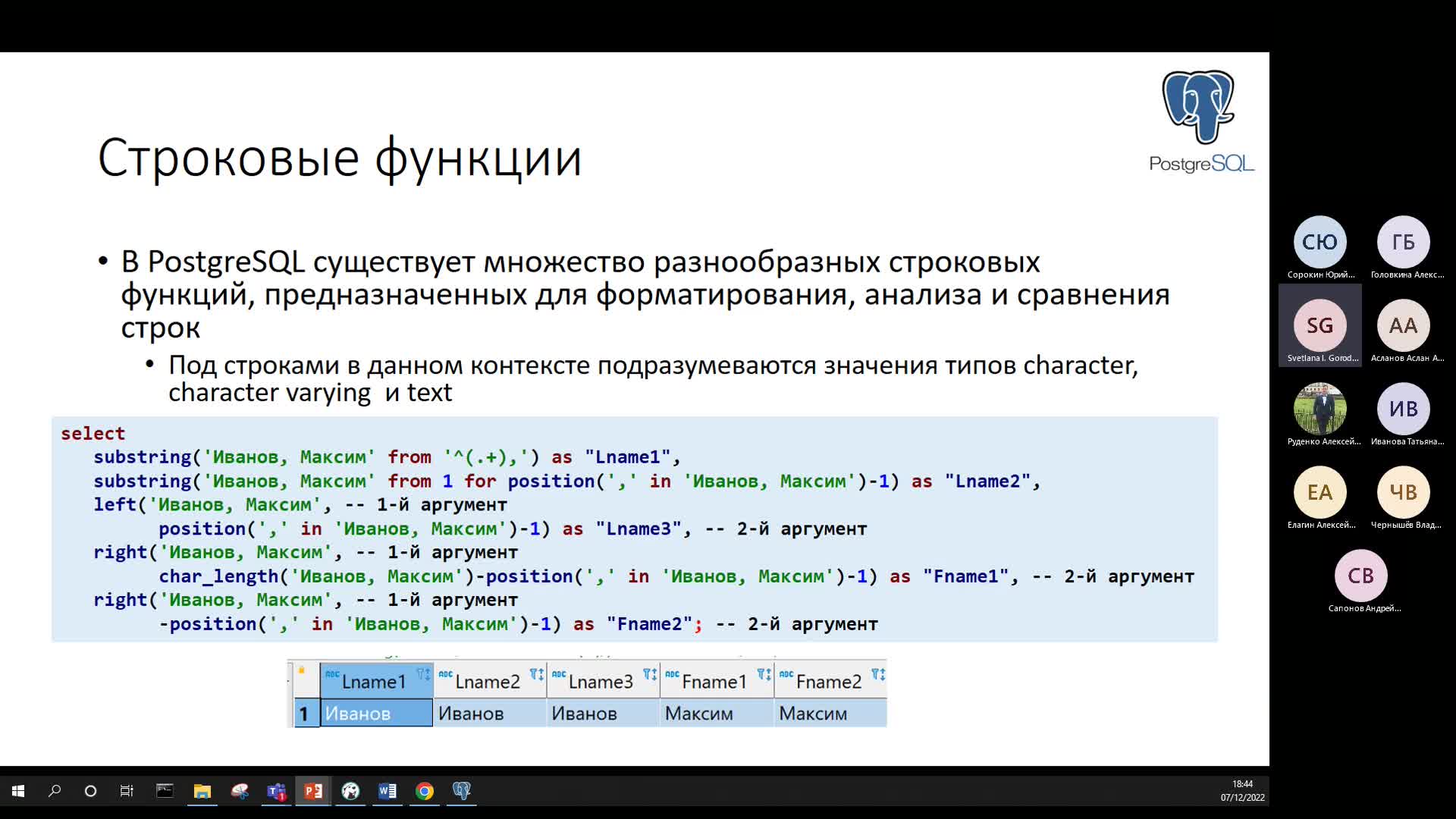The height and width of the screenshot is (819, 1456).
Task: Select the Иванов cell under Lname3
Action: click(603, 714)
